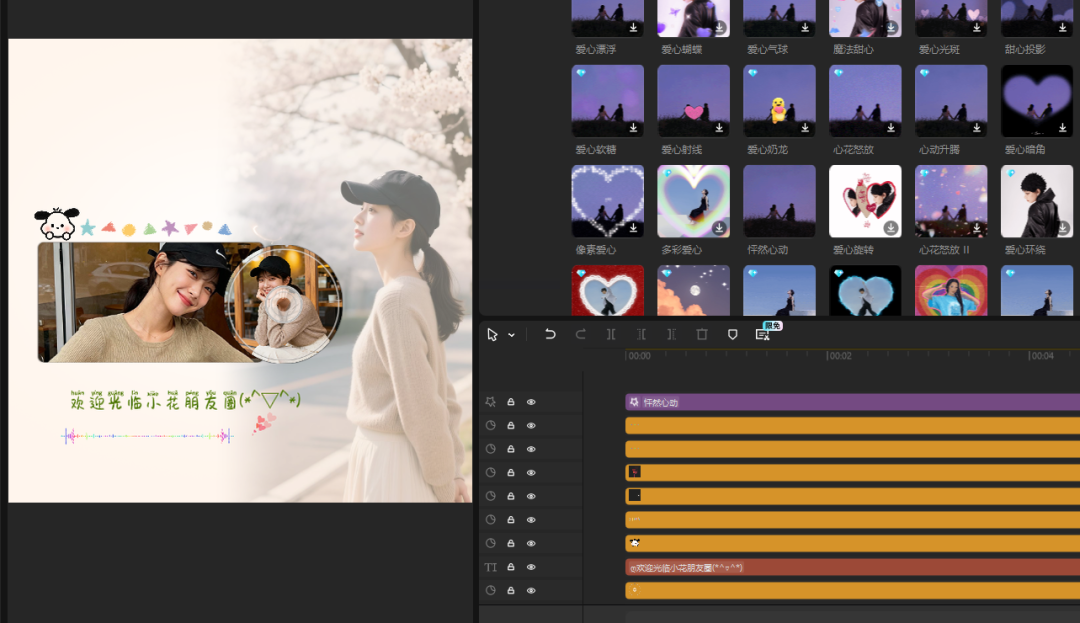This screenshot has height=623, width=1080.
Task: Click the caption icon with 限免 badge
Action: click(x=763, y=334)
